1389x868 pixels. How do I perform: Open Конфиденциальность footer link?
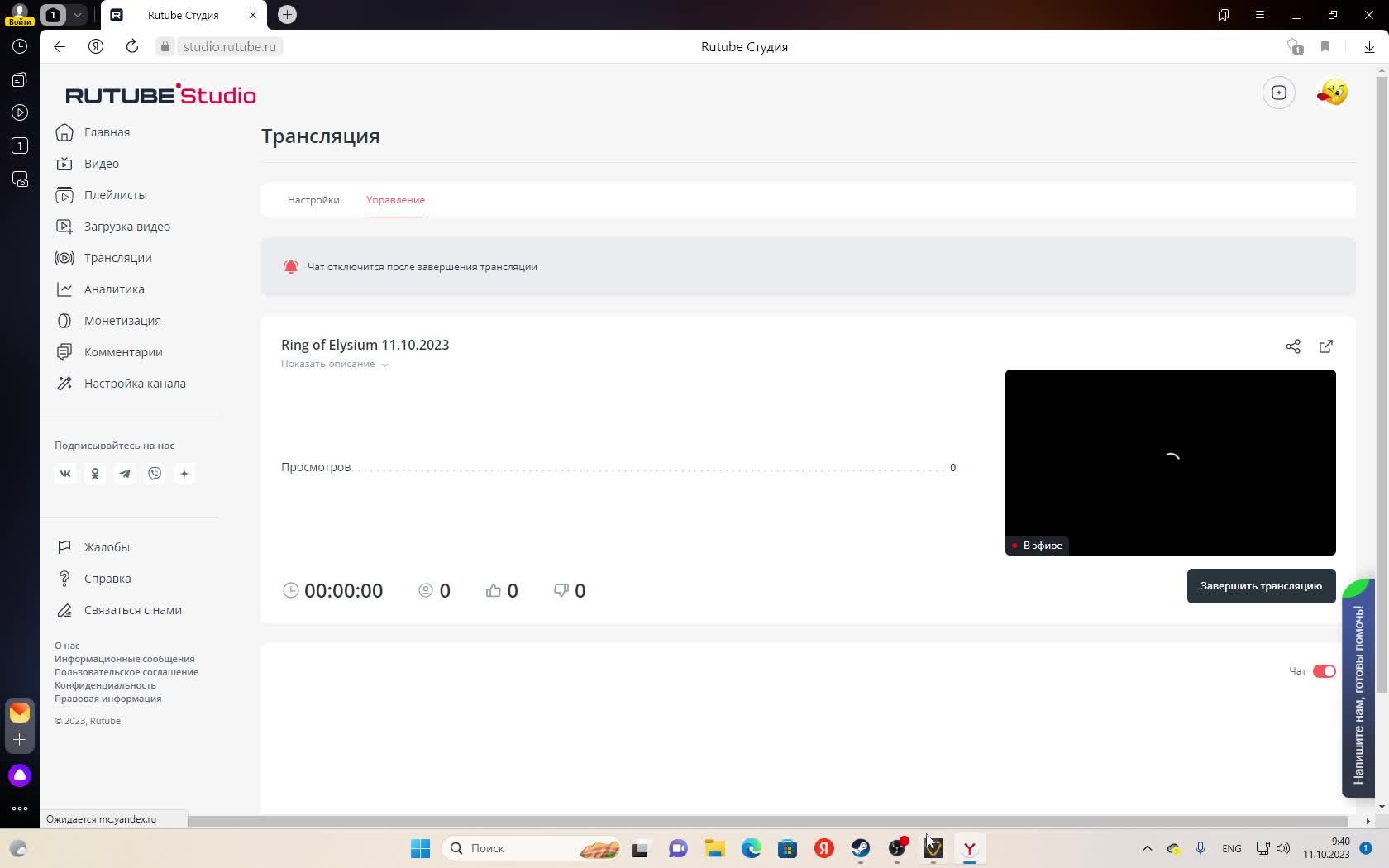(x=105, y=685)
